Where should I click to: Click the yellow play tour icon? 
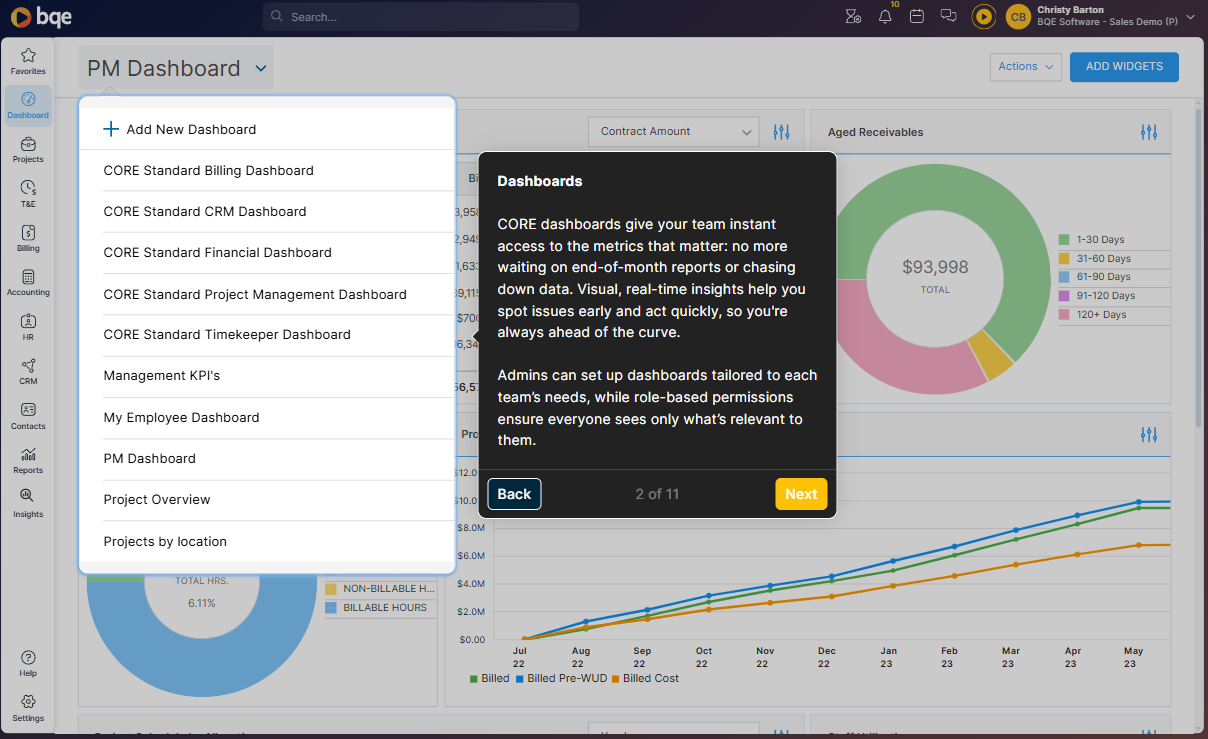coord(984,16)
